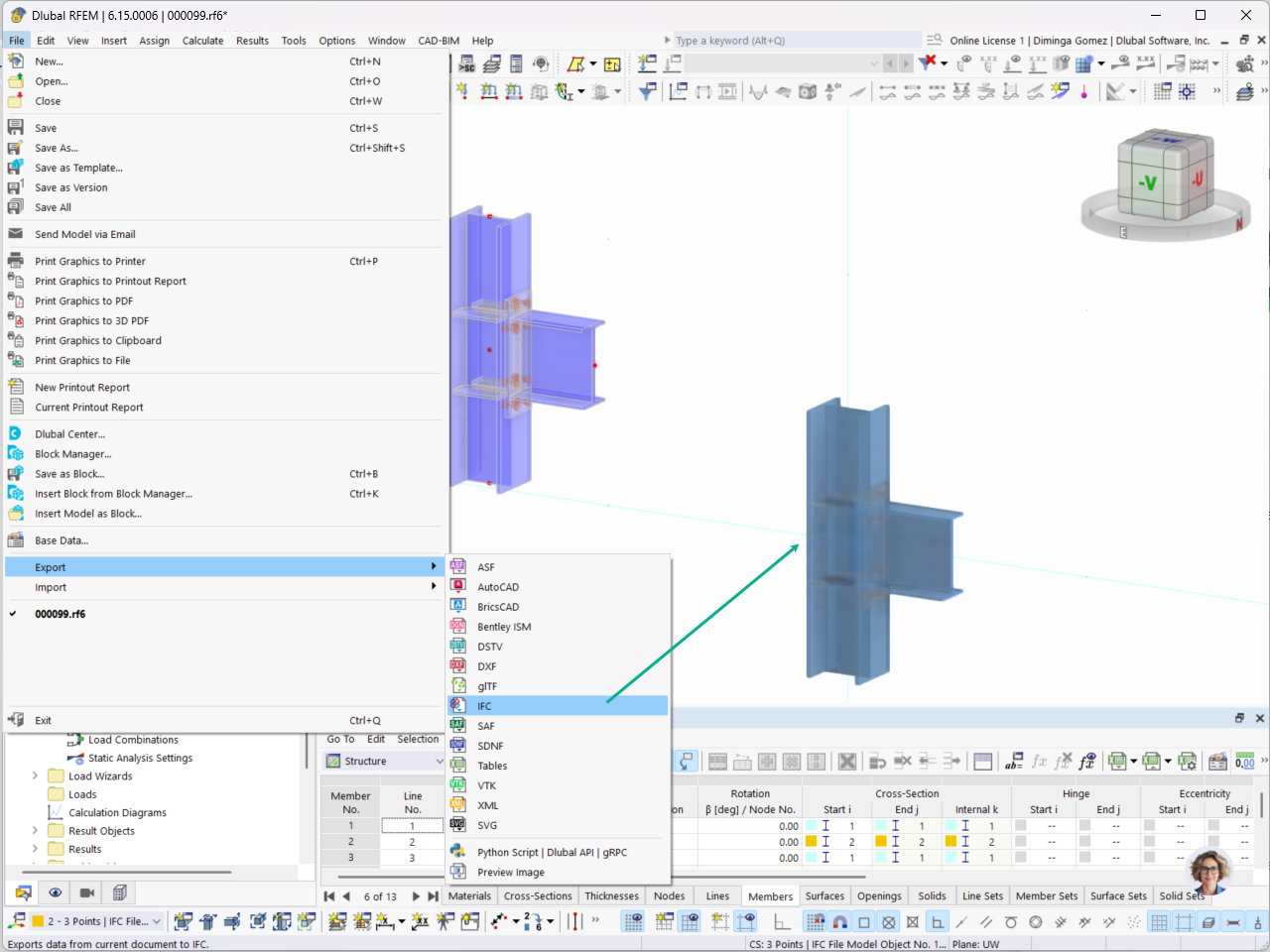The width and height of the screenshot is (1270, 952).
Task: Click orange cross-section swatch in member row 2 Start i
Action: (x=811, y=841)
